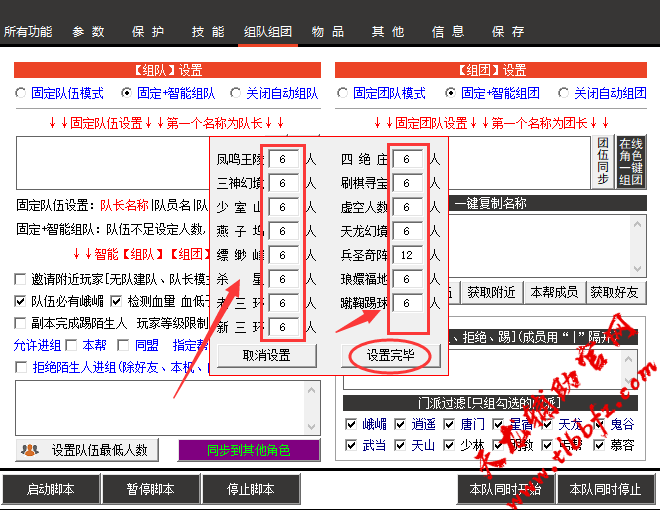Switch to the 其他 tab
The width and height of the screenshot is (660, 510).
point(388,32)
